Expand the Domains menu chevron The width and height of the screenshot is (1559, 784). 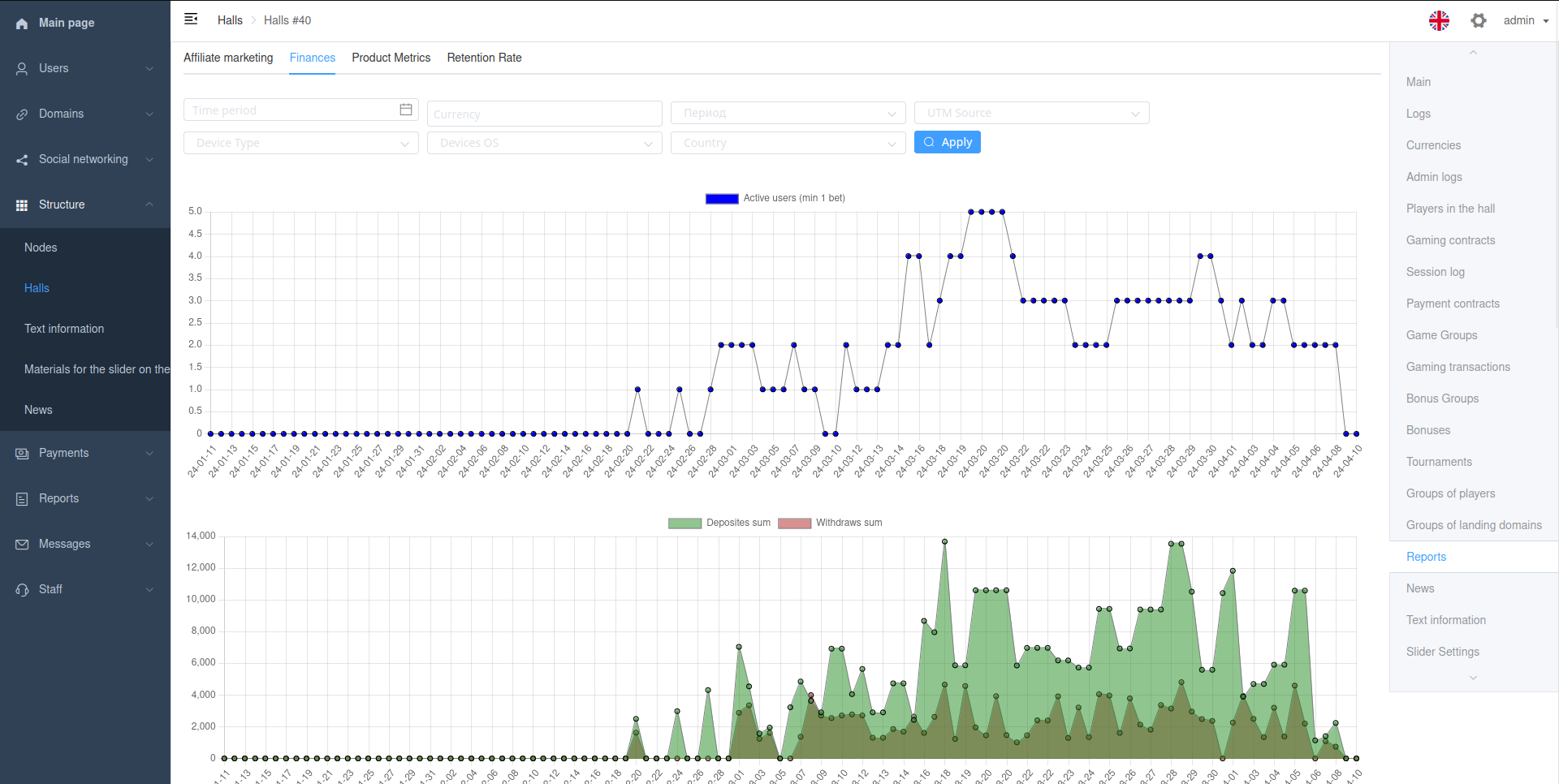(149, 114)
